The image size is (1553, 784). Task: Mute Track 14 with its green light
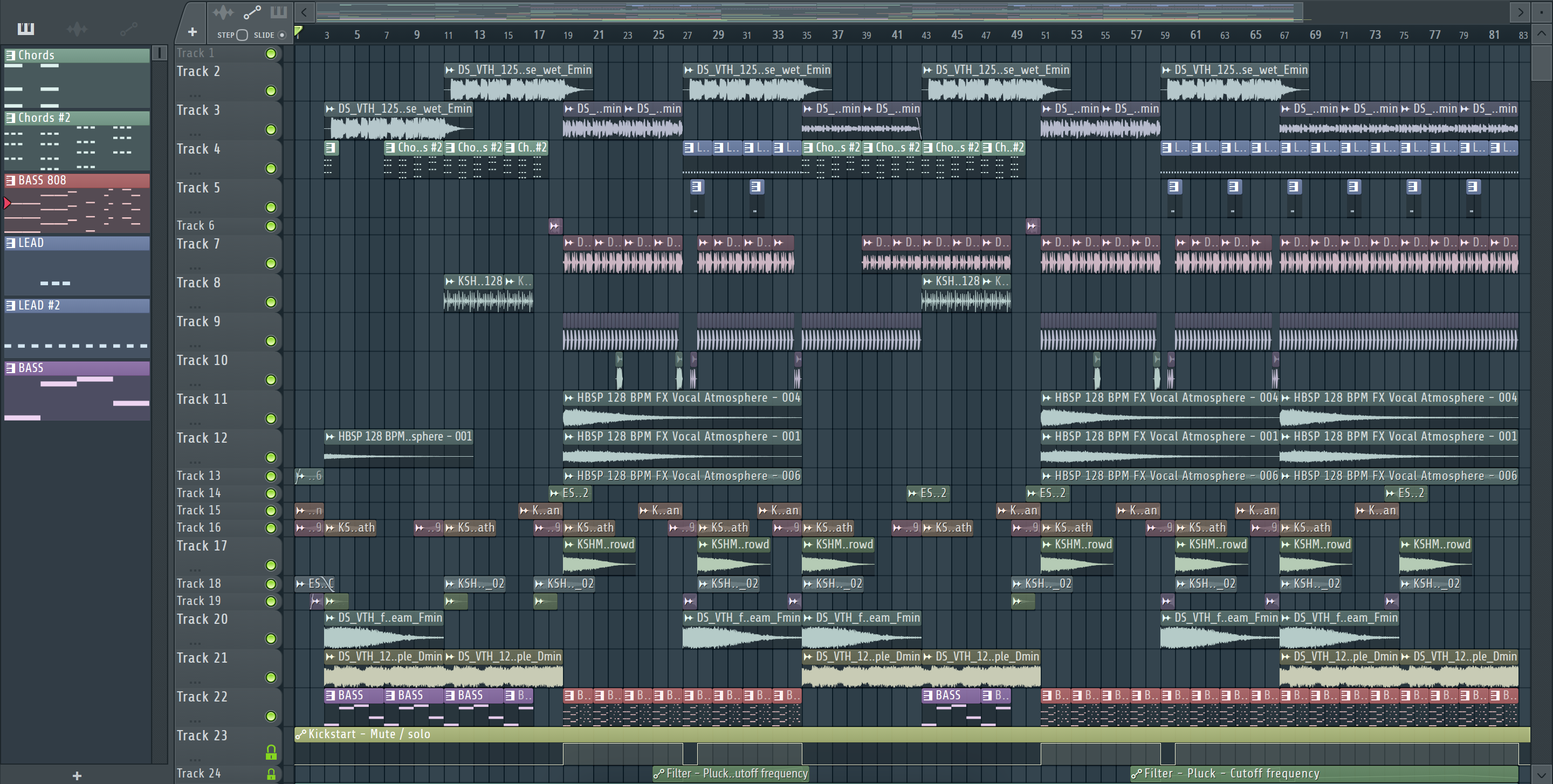[x=271, y=493]
